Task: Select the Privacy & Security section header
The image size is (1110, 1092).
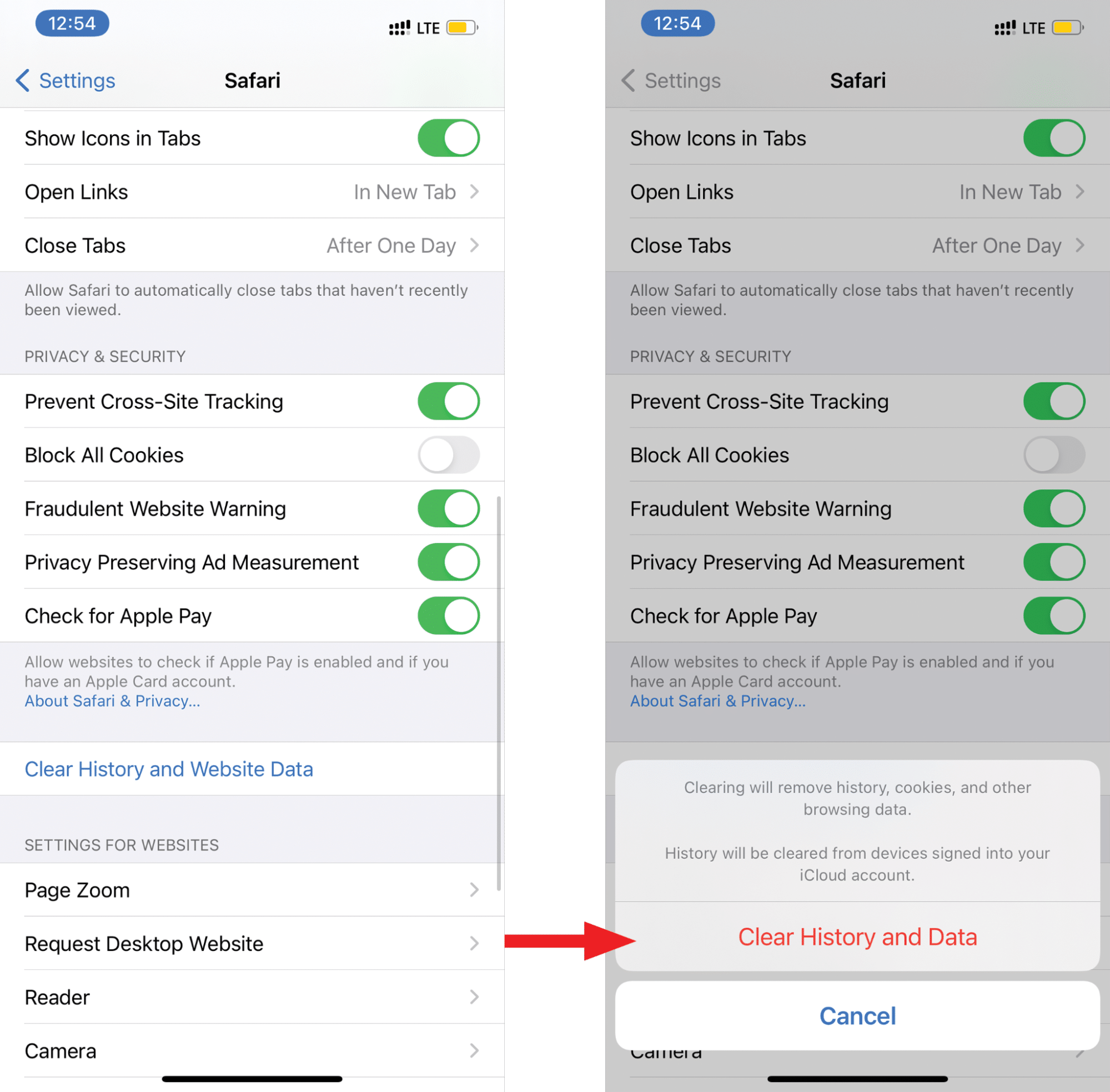Action: (113, 356)
